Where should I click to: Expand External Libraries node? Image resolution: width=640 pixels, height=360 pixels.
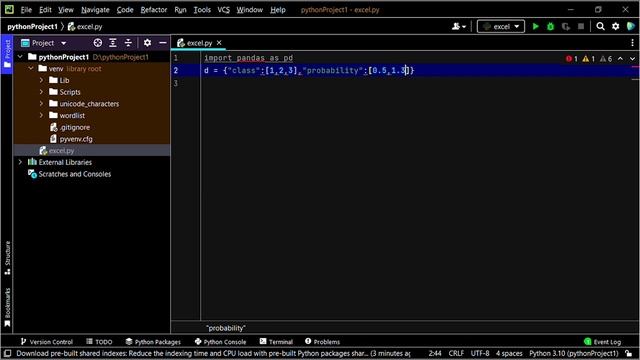point(20,162)
